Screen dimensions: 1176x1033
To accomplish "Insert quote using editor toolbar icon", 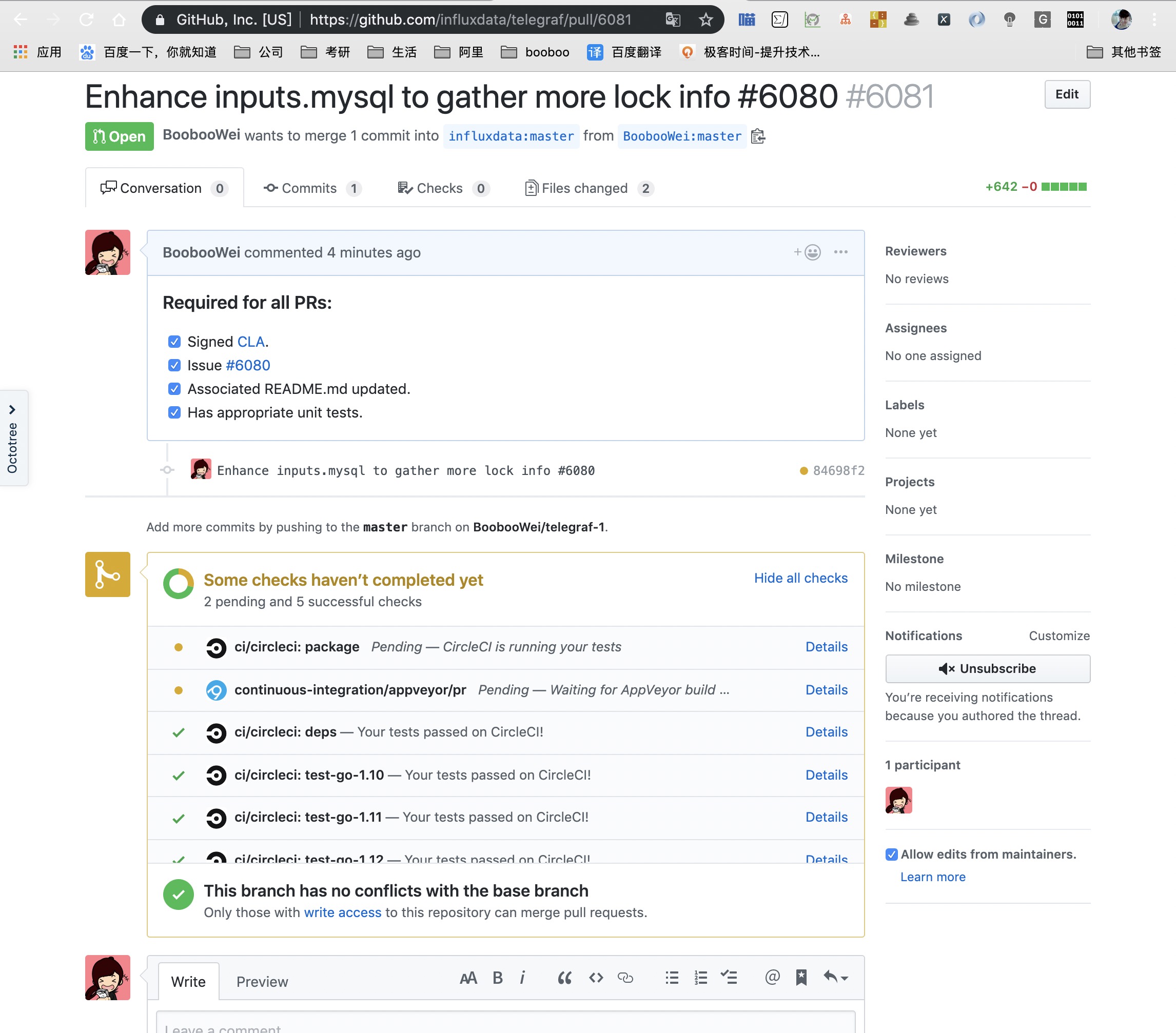I will click(564, 978).
